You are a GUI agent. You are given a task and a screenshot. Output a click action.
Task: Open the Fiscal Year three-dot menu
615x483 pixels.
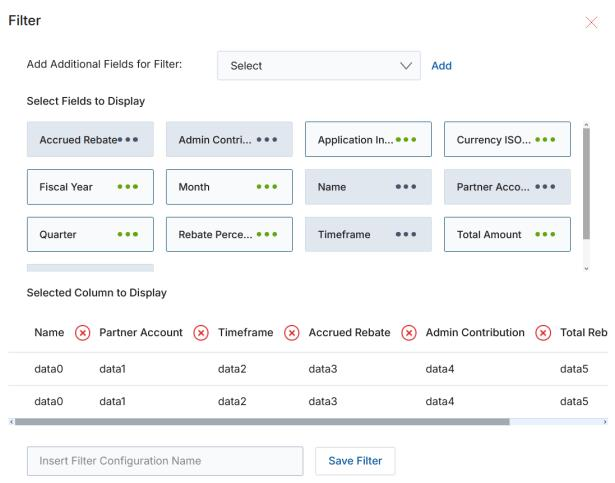pos(128,187)
